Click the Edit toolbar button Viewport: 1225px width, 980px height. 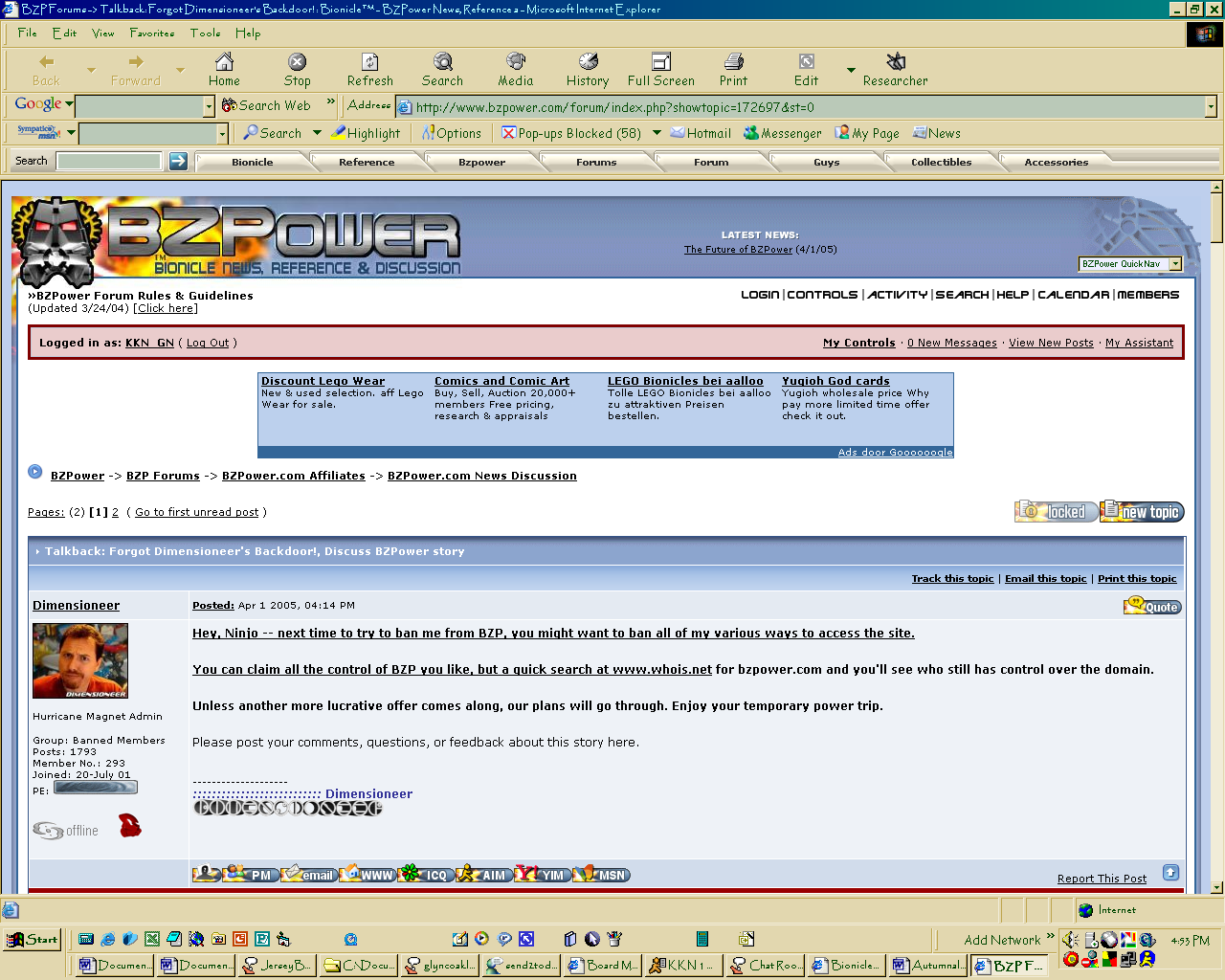click(807, 71)
